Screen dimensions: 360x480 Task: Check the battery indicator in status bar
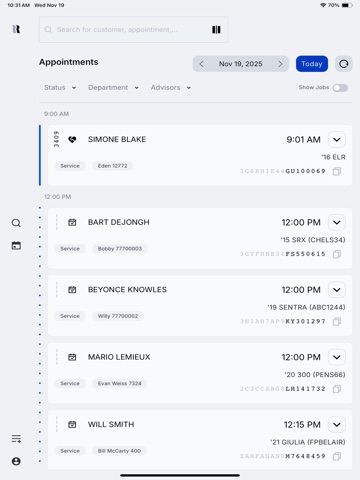coord(347,5)
